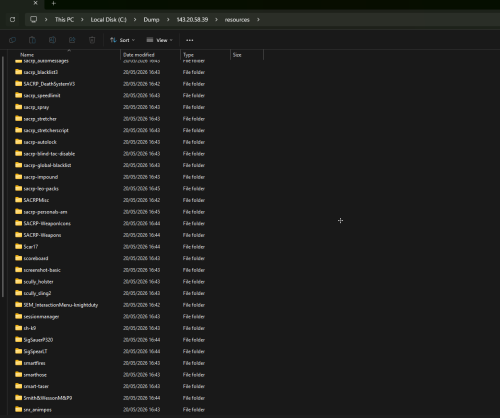500x418 pixels.
Task: Click the Share icon in the toolbar
Action: 72,40
